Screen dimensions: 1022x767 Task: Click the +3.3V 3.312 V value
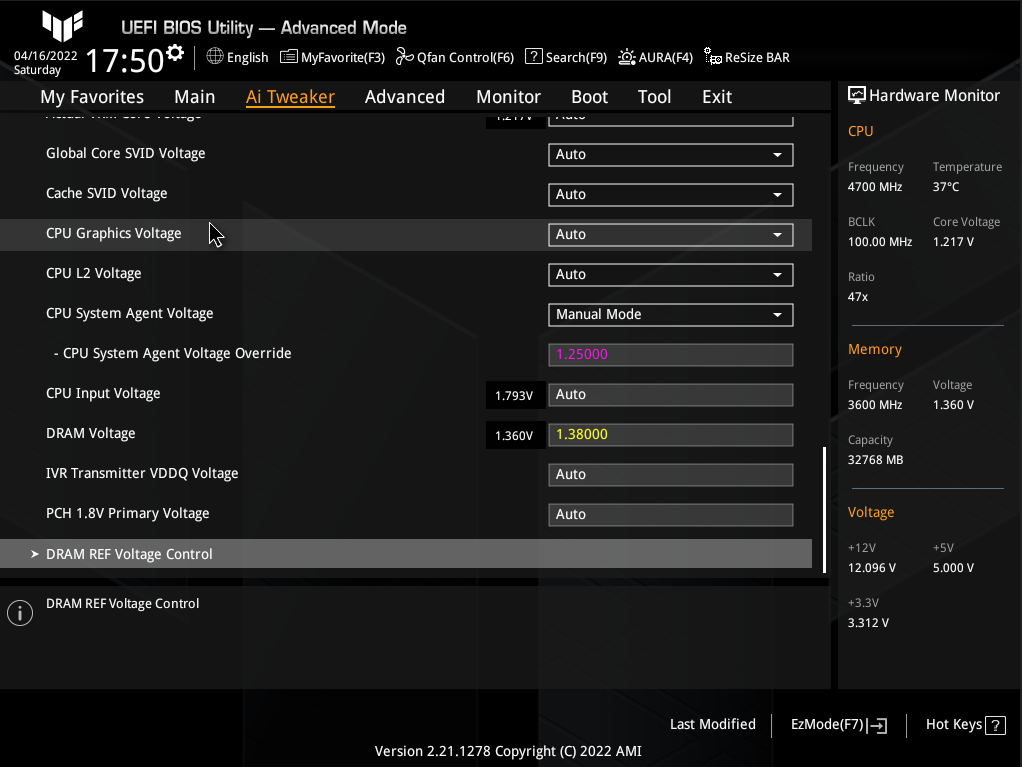(868, 623)
